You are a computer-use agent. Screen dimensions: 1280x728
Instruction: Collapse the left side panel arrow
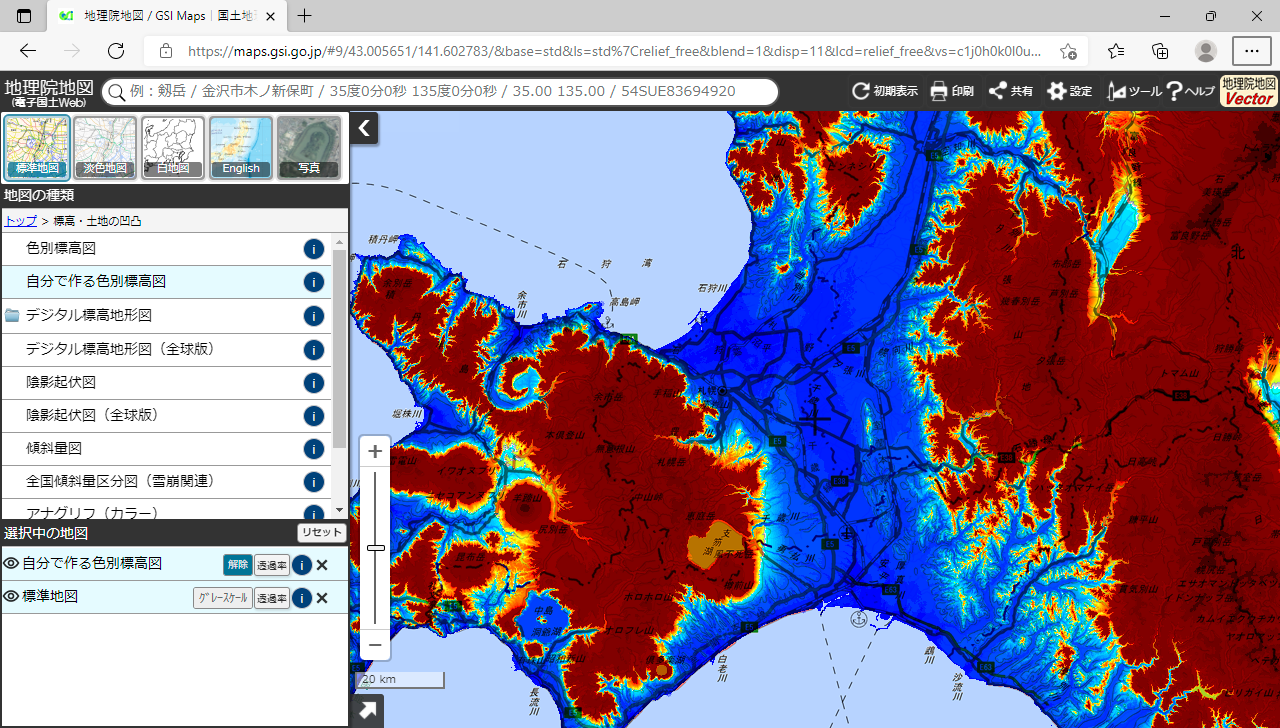(x=364, y=128)
